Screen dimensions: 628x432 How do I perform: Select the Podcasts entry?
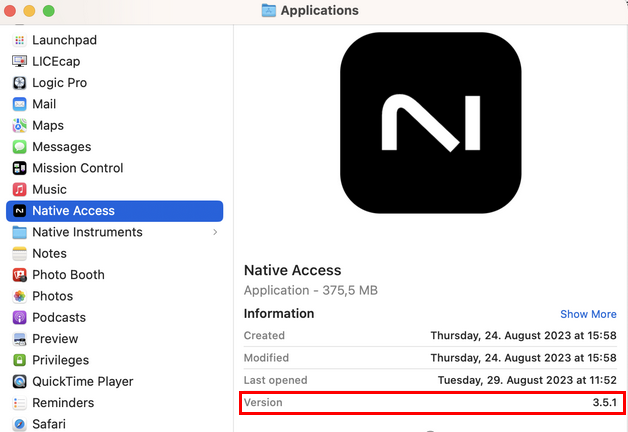click(115, 317)
